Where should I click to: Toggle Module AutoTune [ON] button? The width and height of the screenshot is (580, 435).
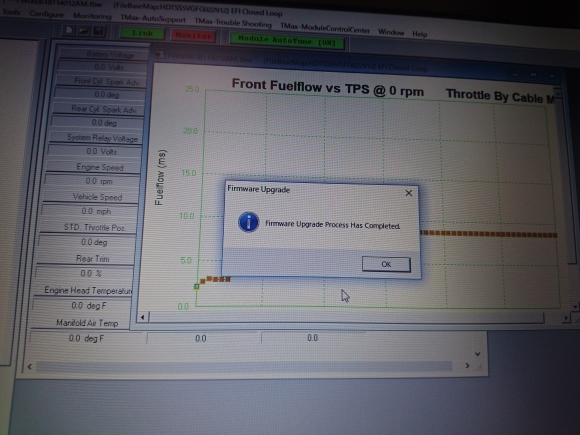(287, 41)
